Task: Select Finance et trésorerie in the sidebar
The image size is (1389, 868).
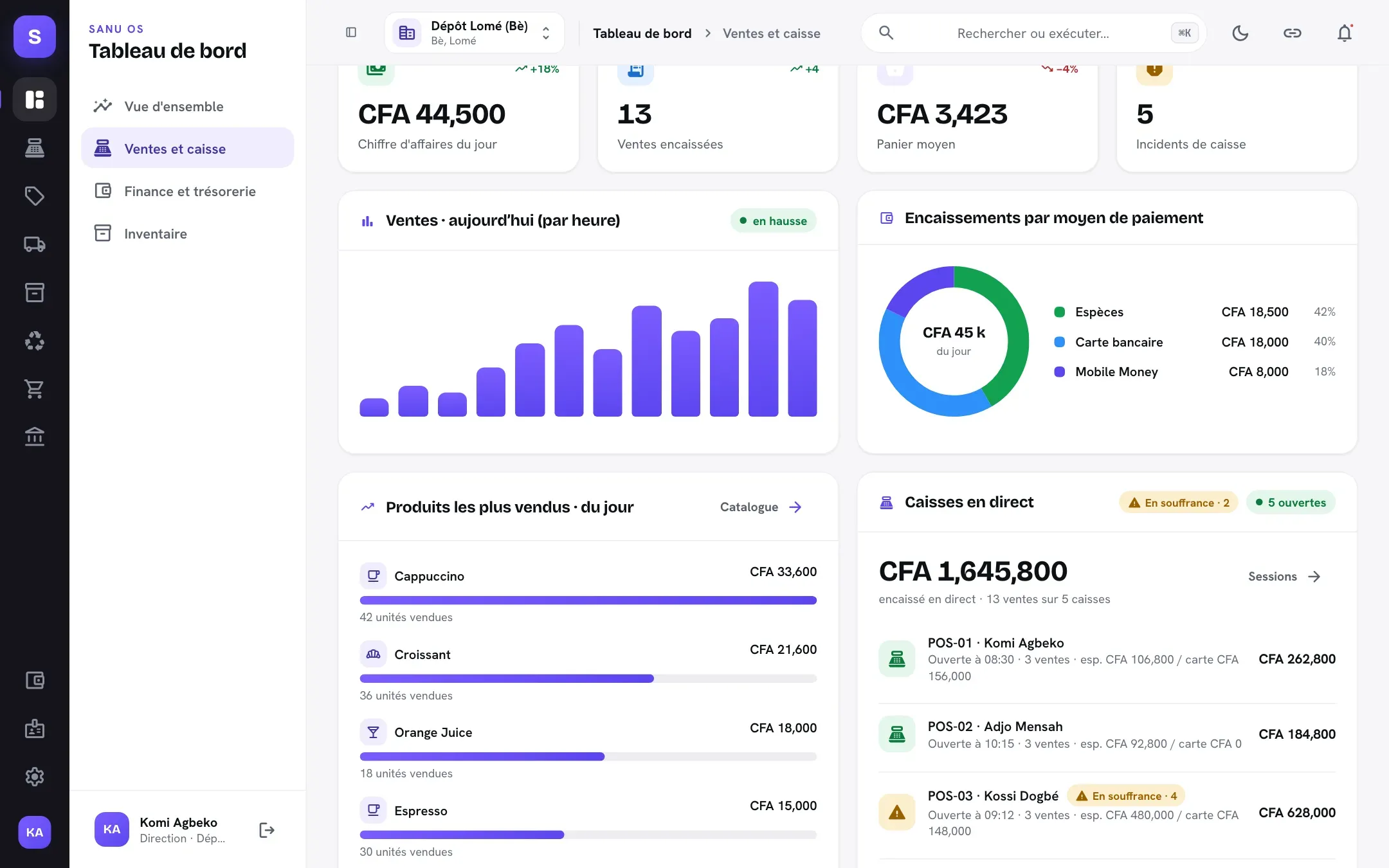Action: [x=188, y=191]
